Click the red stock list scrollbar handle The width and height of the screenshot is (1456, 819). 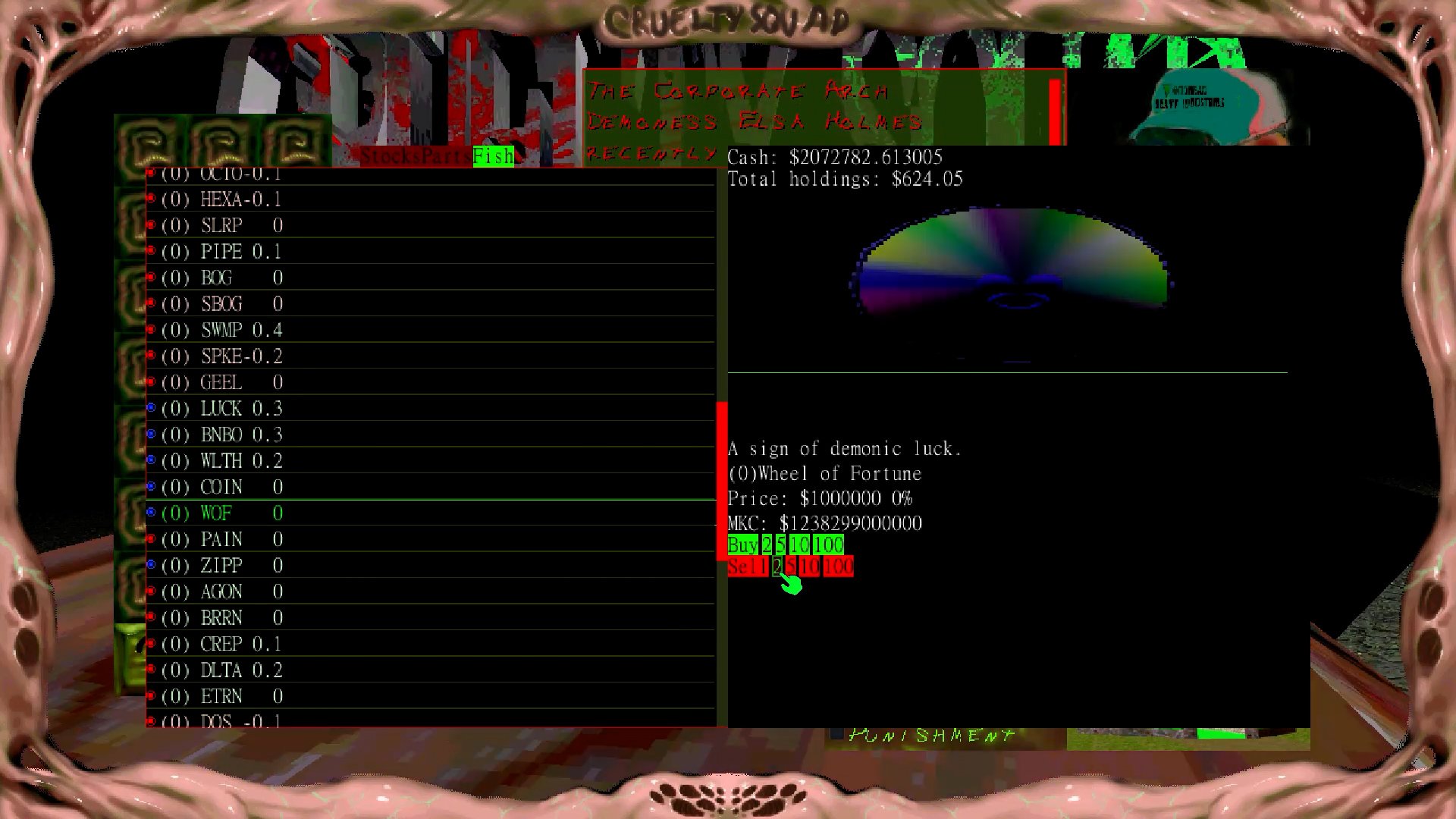[x=722, y=482]
